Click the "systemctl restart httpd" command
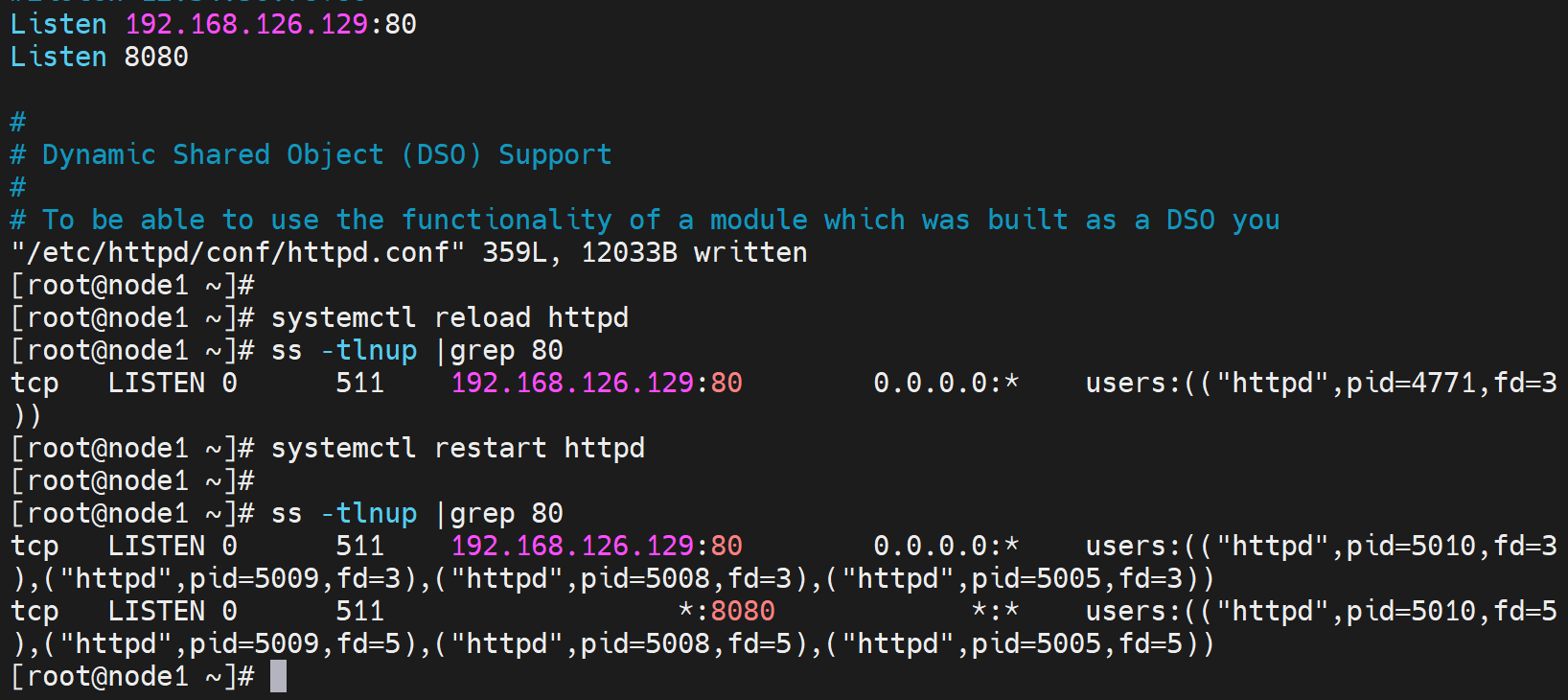The width and height of the screenshot is (1568, 700). click(x=457, y=448)
